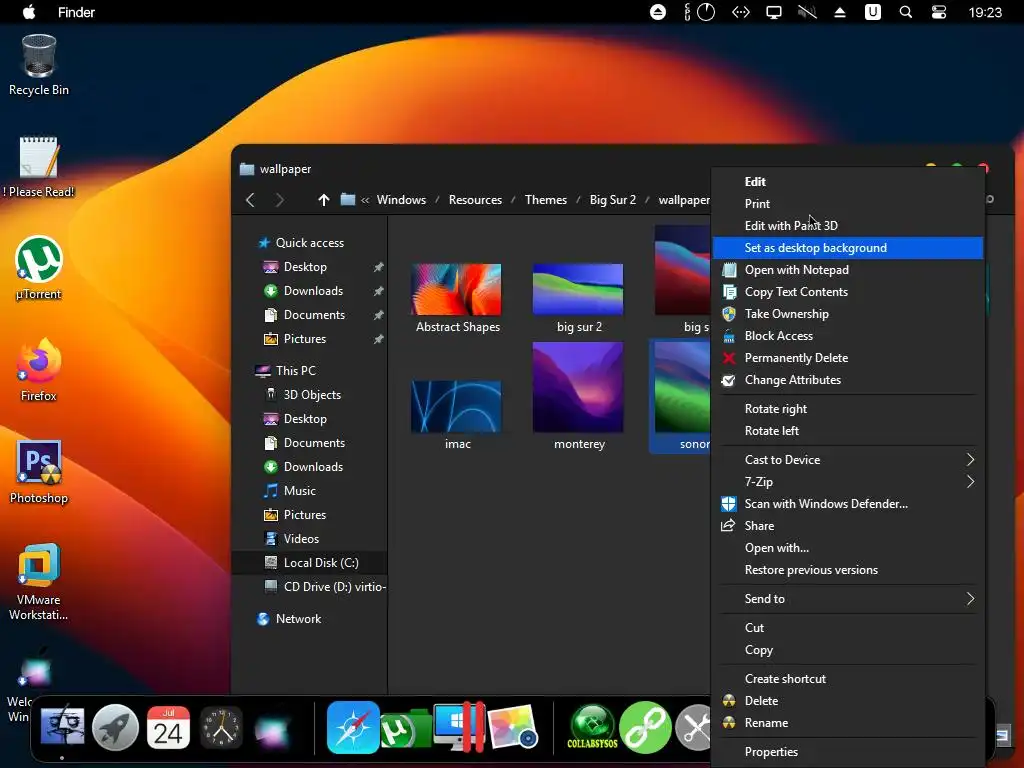
Task: Open the Siri icon in dock
Action: point(272,729)
